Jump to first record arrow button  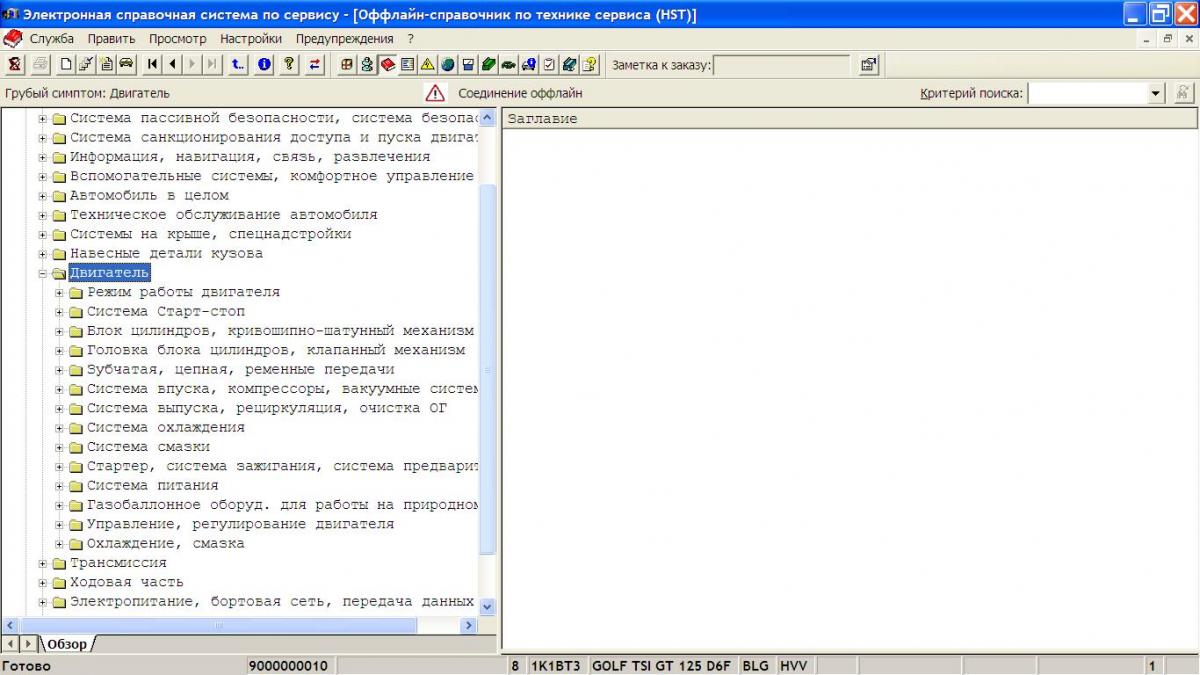(x=152, y=64)
